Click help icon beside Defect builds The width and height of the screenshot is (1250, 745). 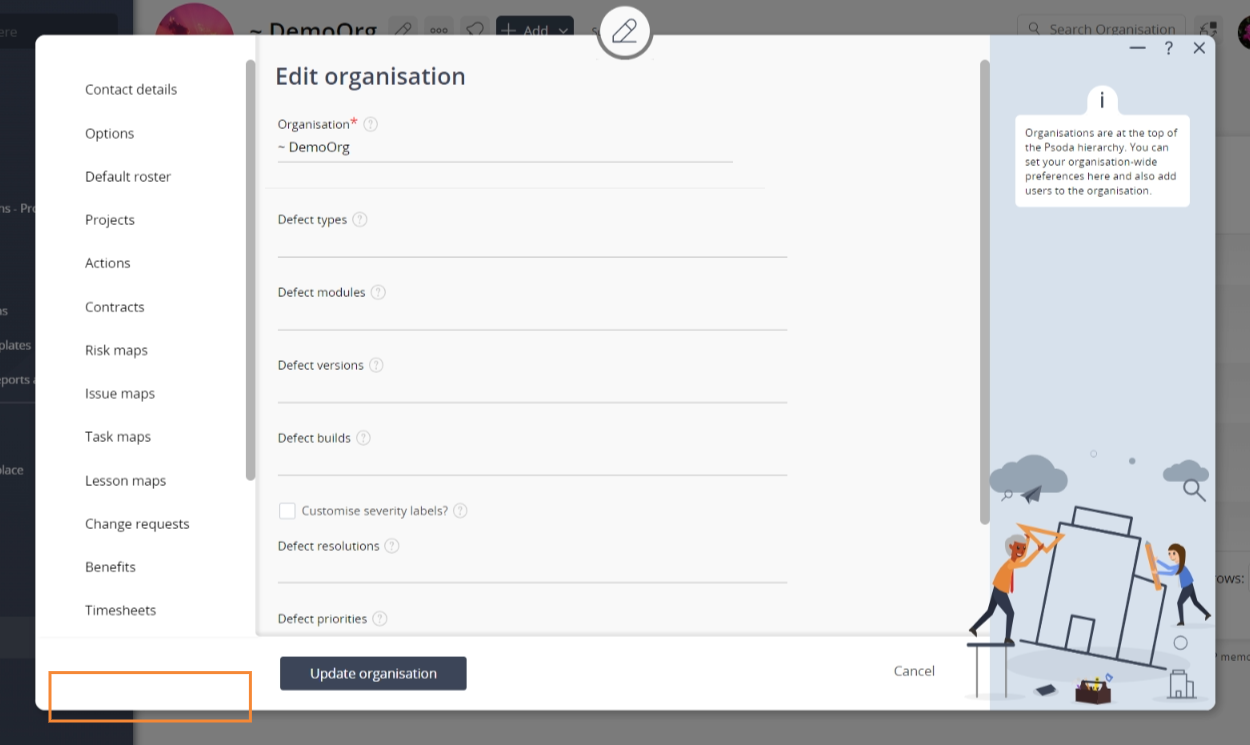(363, 438)
